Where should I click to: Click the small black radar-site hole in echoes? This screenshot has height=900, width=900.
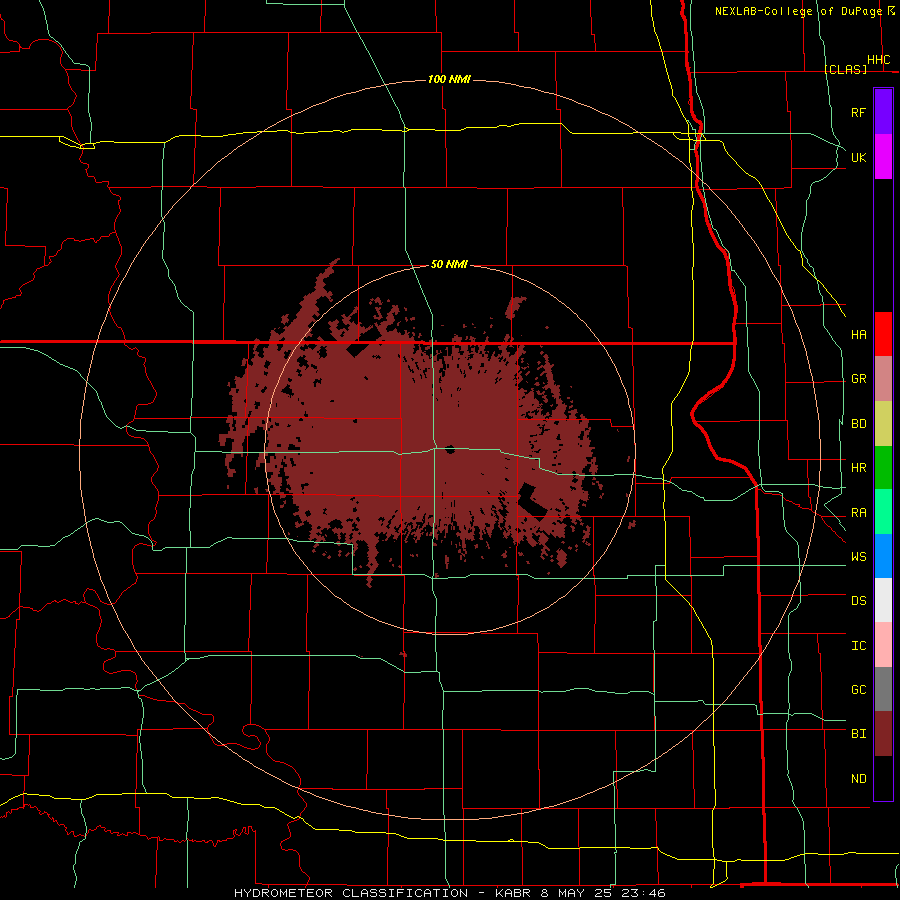(x=450, y=449)
